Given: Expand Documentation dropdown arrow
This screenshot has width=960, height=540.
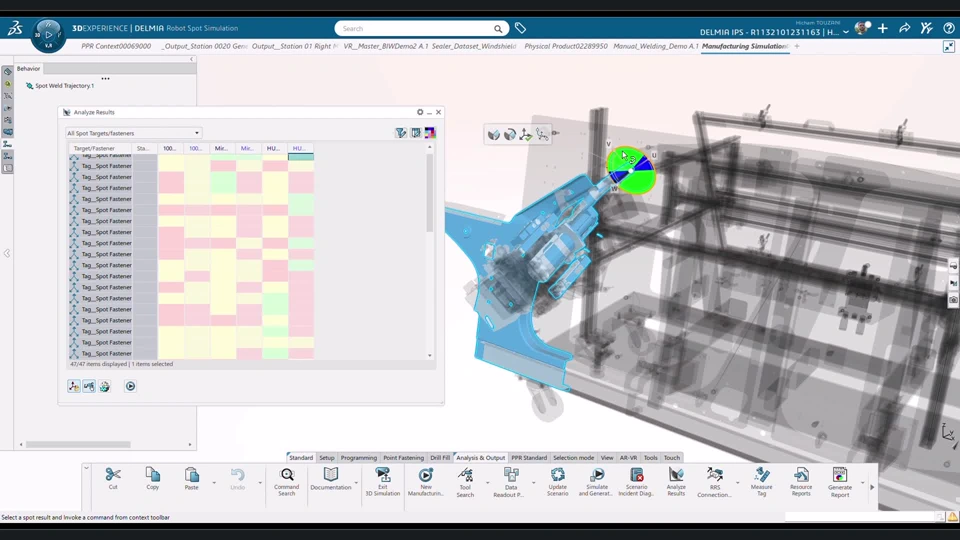Looking at the screenshot, I should [356, 483].
